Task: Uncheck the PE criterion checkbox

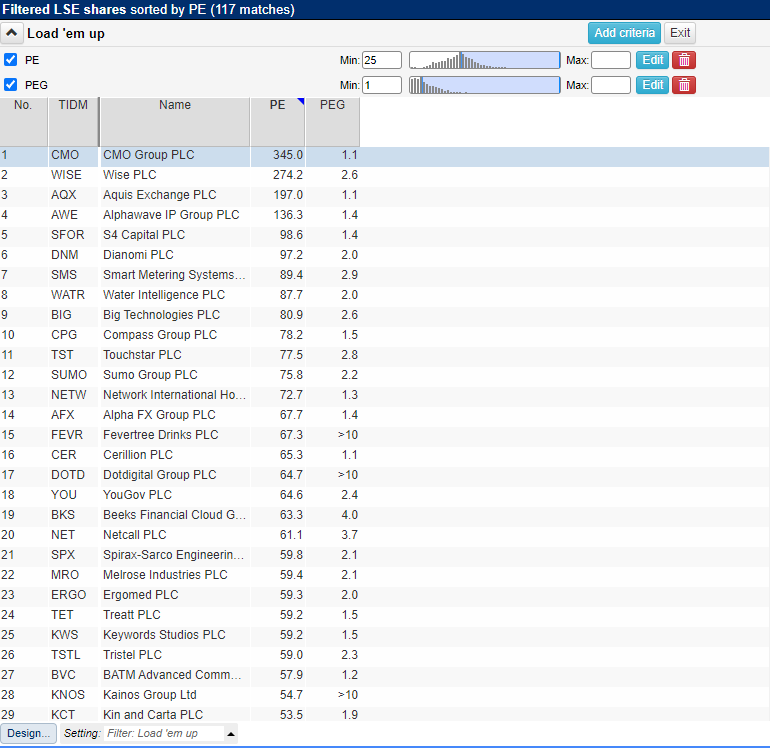Action: pyautogui.click(x=10, y=60)
